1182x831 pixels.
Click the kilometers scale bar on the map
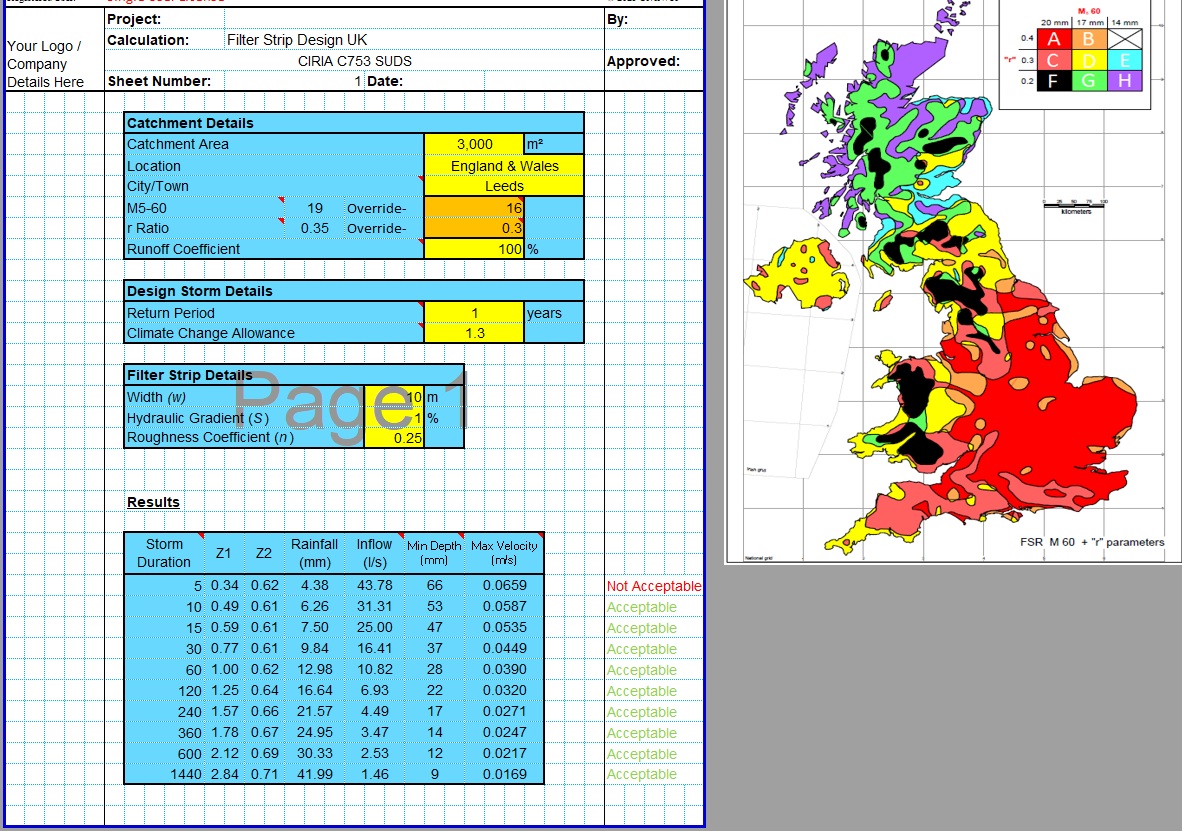coord(1074,206)
